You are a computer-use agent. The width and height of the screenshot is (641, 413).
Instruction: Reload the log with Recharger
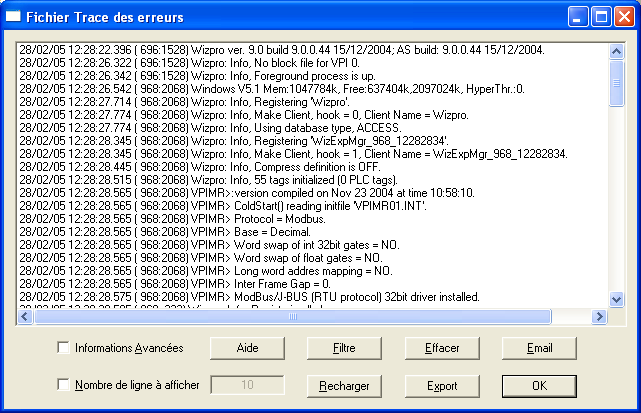pos(344,386)
